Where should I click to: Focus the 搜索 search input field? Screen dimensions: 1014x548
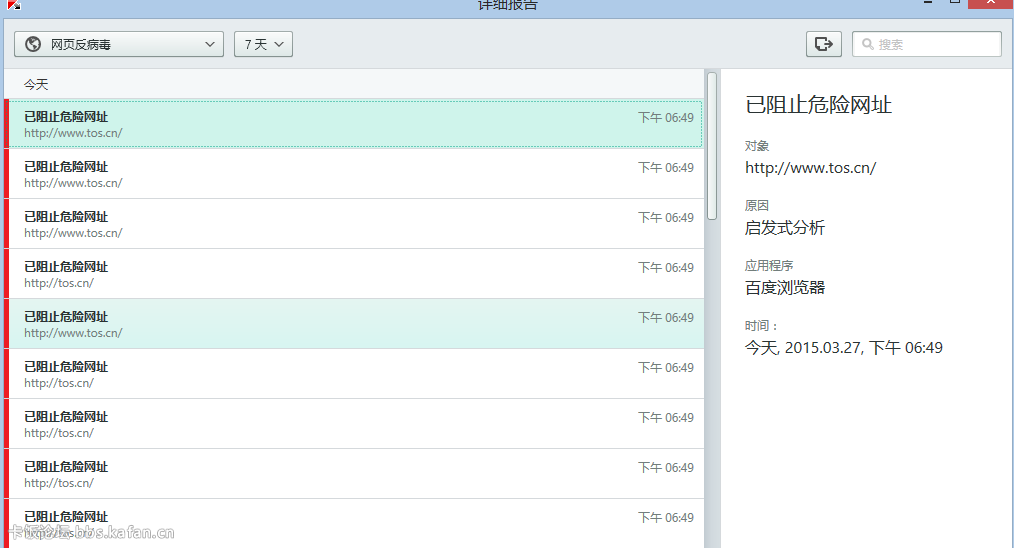[x=935, y=44]
